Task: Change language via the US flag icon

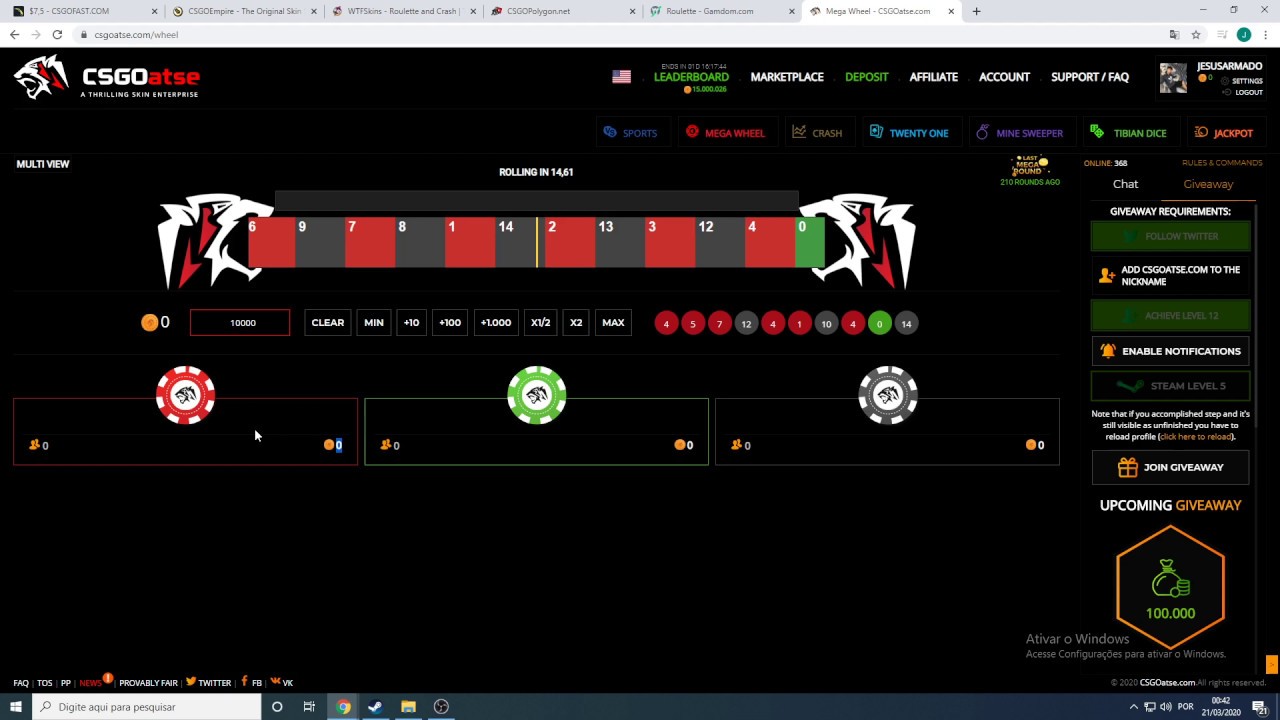Action: click(621, 77)
